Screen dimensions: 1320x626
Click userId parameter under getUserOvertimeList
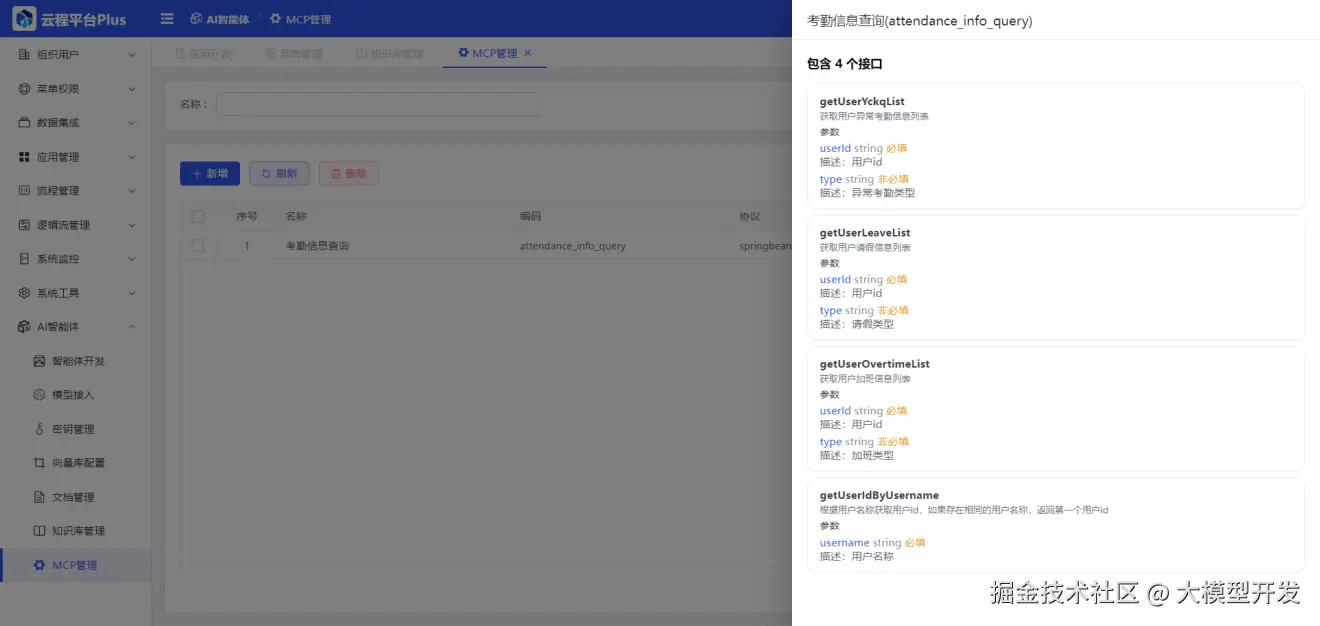click(835, 411)
